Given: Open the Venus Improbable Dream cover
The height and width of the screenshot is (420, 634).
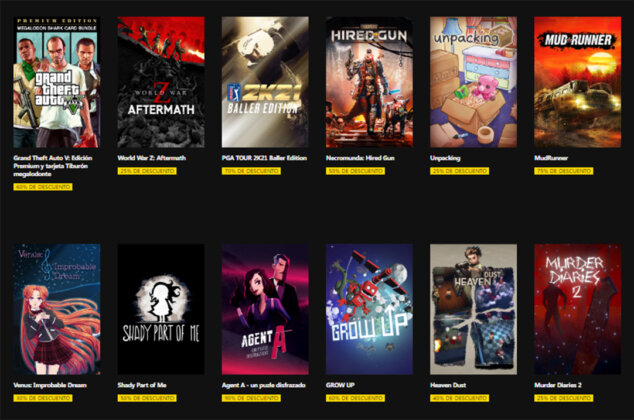Looking at the screenshot, I should pyautogui.click(x=57, y=309).
